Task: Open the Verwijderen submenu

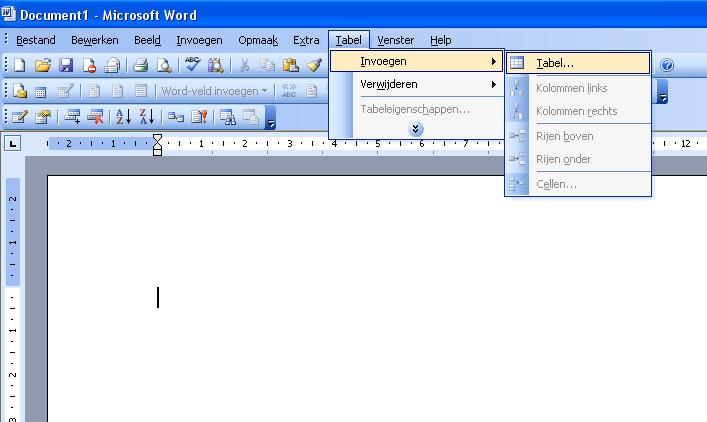Action: (417, 84)
